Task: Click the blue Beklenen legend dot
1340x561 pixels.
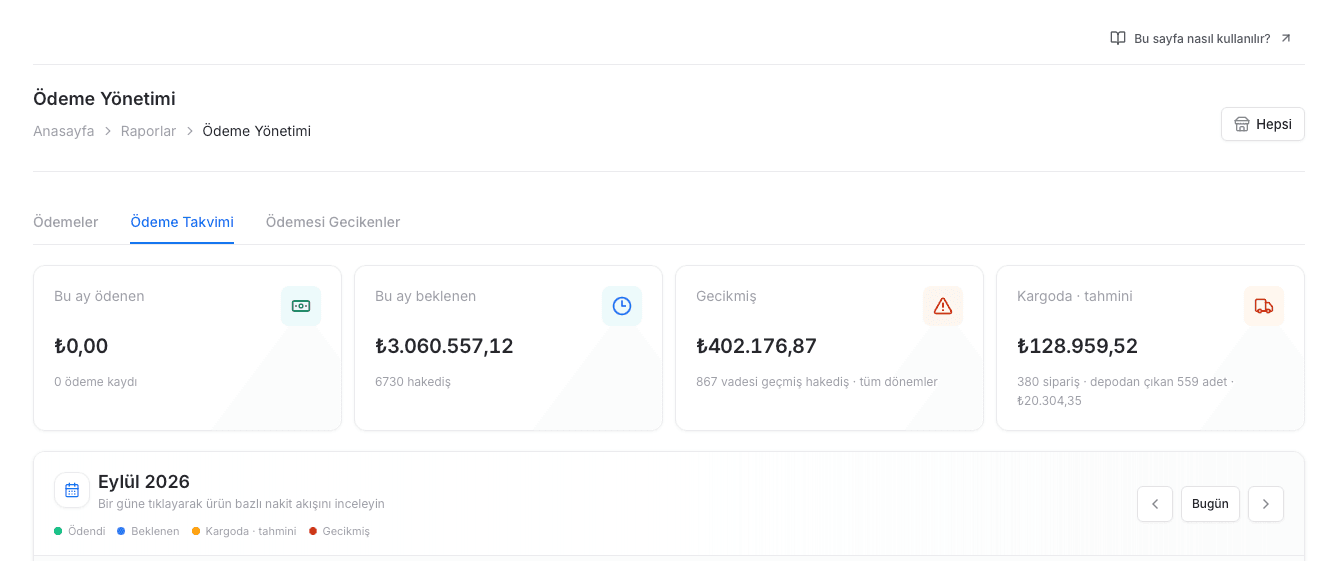Action: pyautogui.click(x=121, y=531)
